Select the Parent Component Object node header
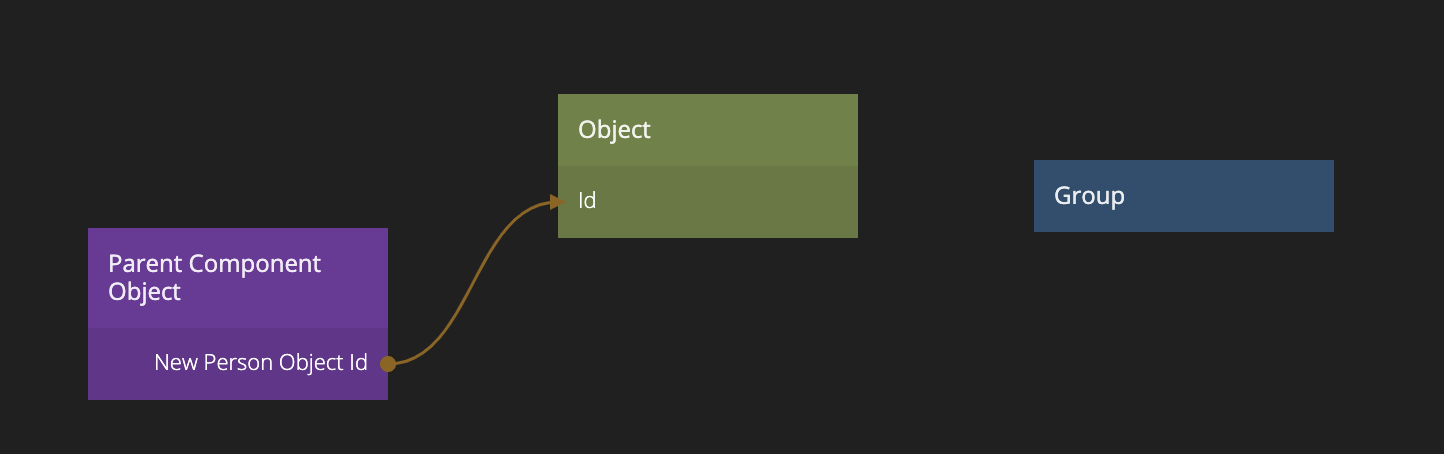The image size is (1444, 454). pyautogui.click(x=237, y=278)
